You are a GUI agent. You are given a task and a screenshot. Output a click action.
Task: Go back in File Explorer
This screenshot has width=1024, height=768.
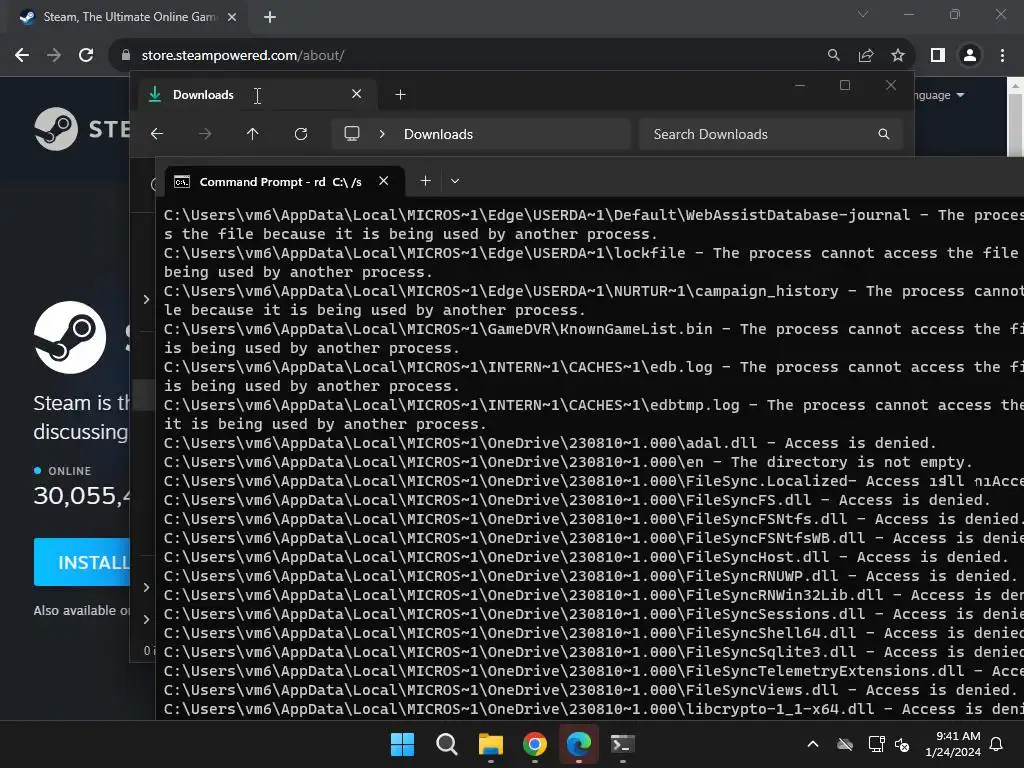coord(157,134)
